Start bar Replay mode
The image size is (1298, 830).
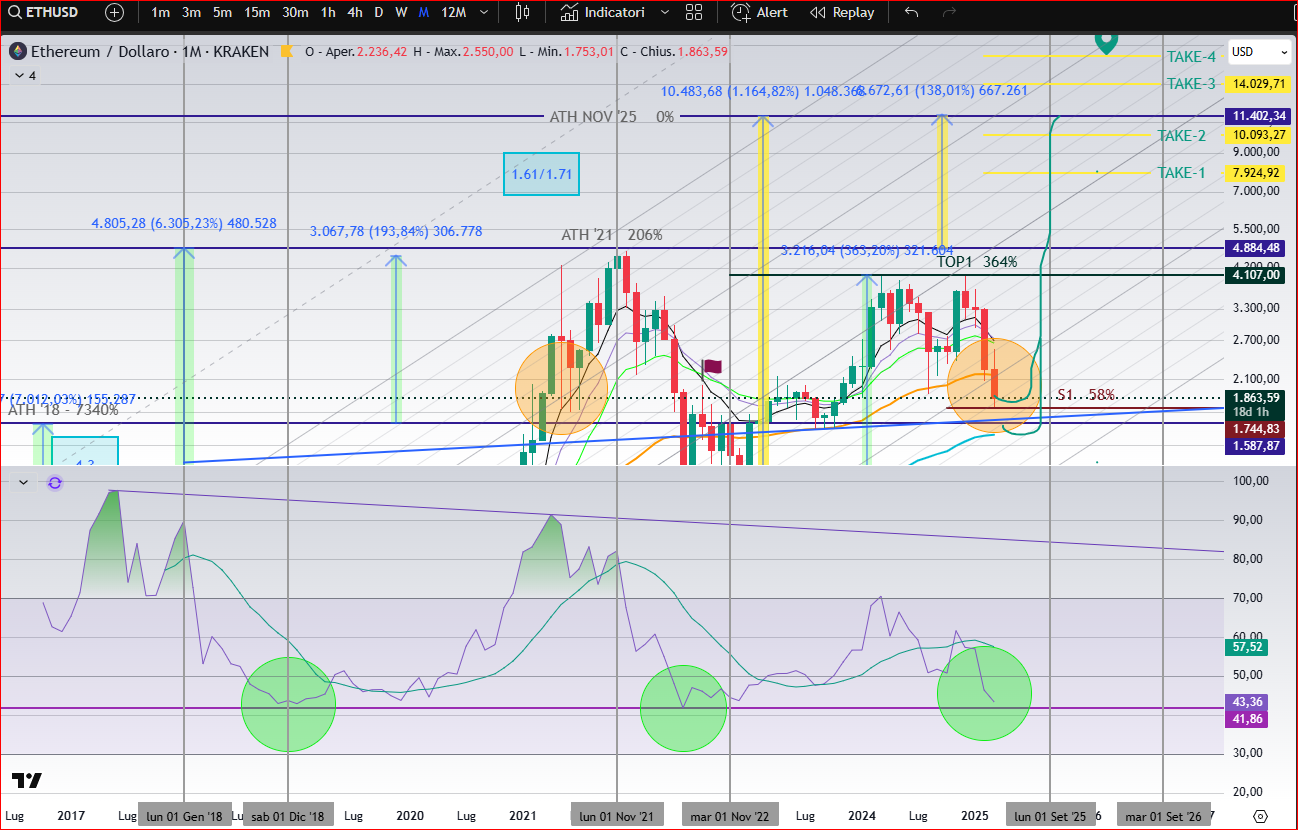842,13
